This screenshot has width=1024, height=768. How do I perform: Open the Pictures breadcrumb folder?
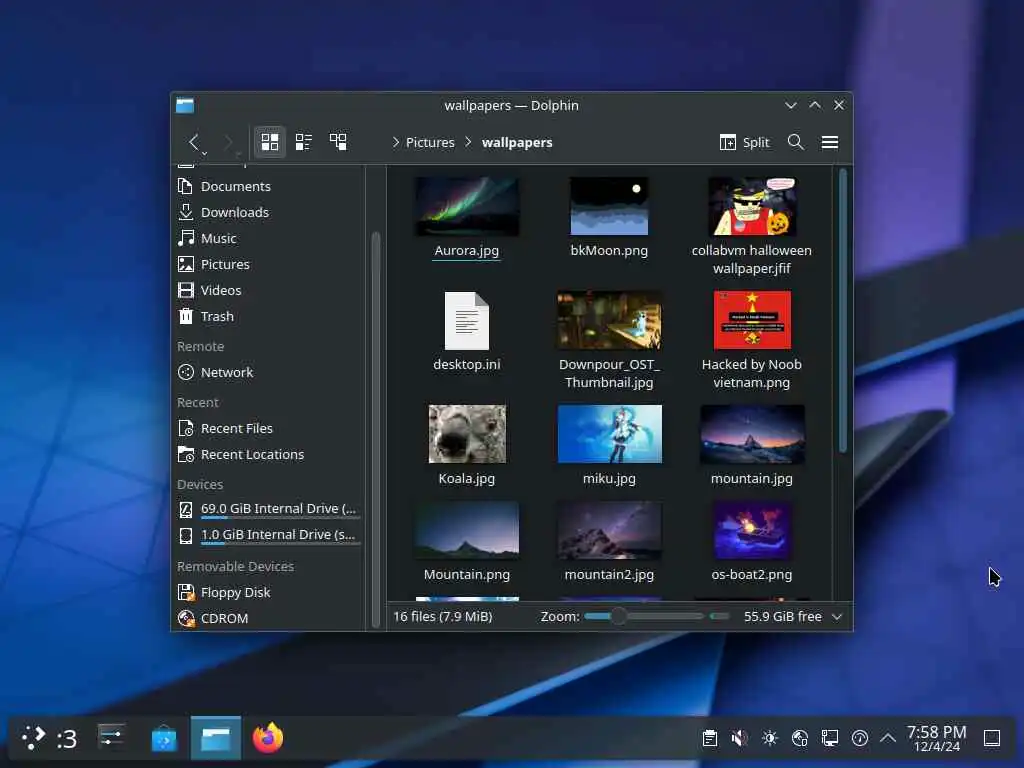(x=430, y=142)
